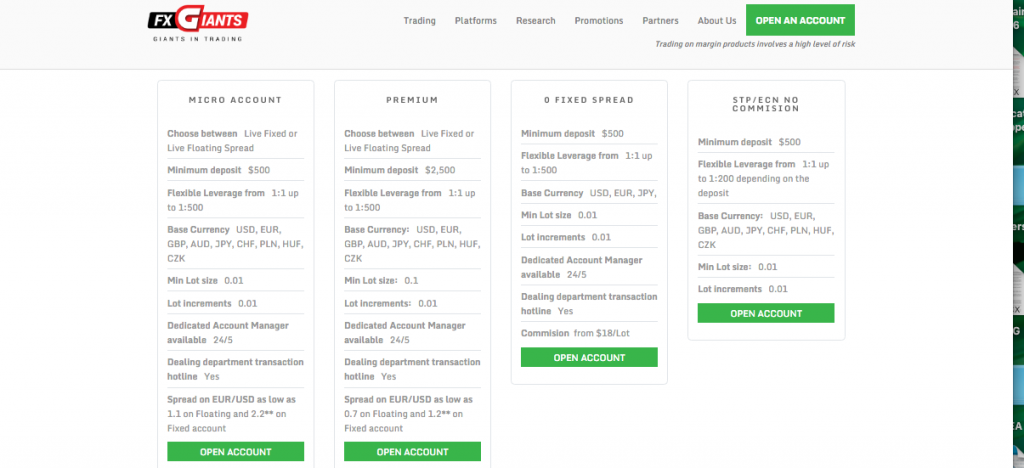Click the OPEN AN ACCOUNT header button
The height and width of the screenshot is (468, 1024).
[800, 20]
